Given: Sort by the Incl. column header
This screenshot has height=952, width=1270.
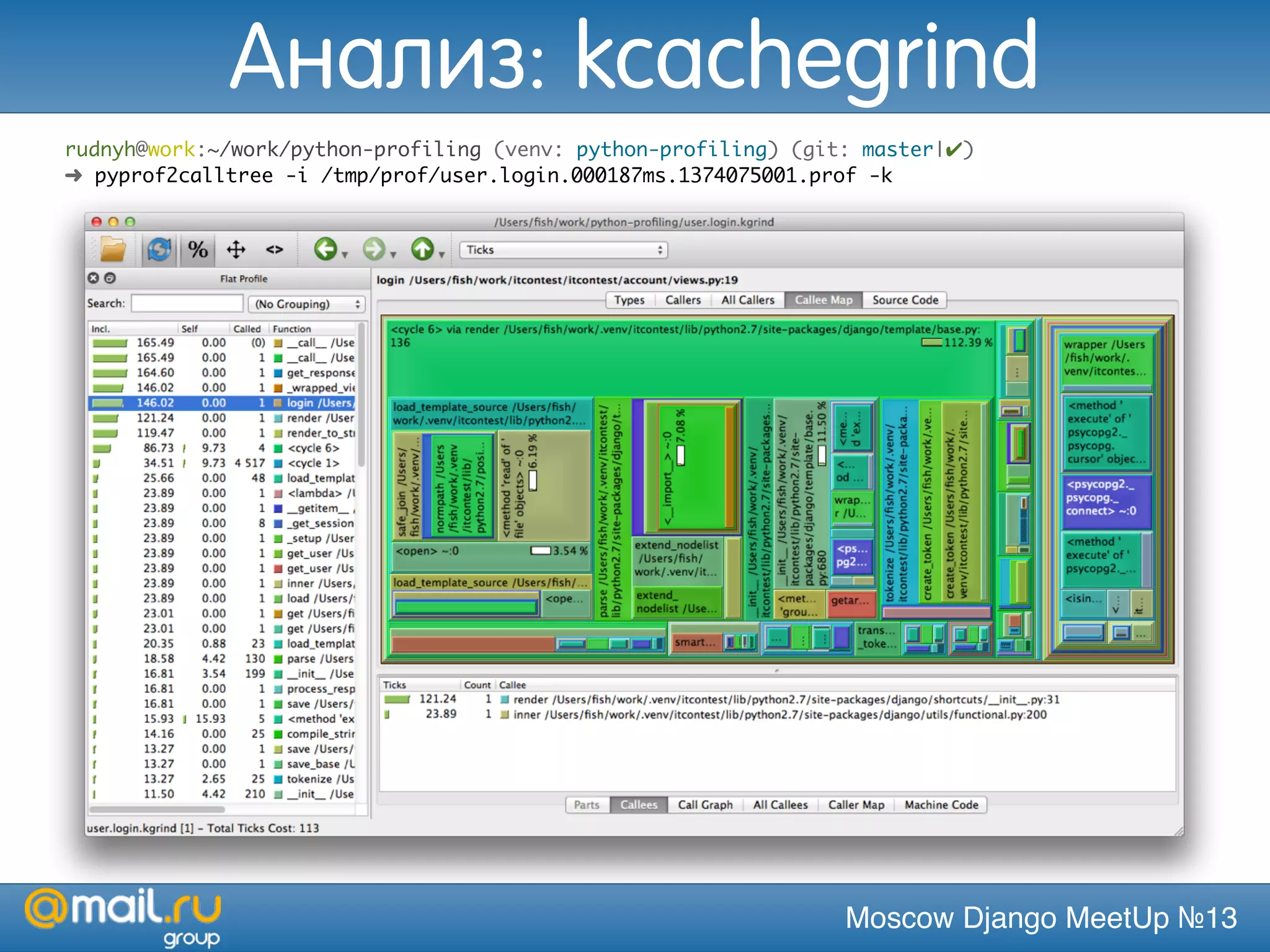Looking at the screenshot, I should click(x=133, y=328).
